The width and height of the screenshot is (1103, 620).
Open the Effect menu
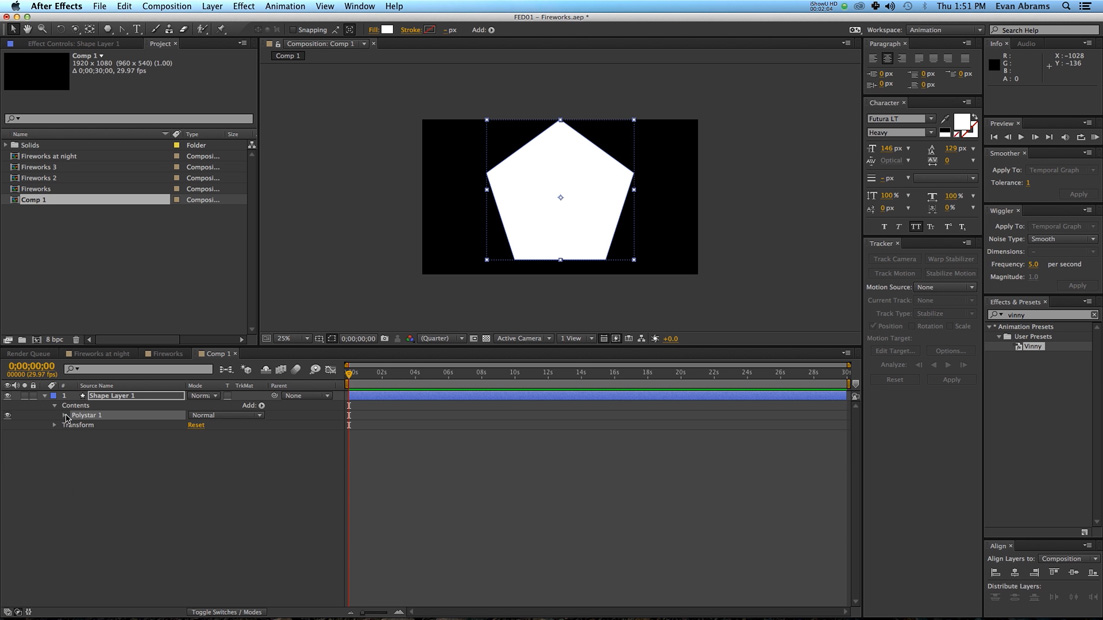click(x=243, y=6)
